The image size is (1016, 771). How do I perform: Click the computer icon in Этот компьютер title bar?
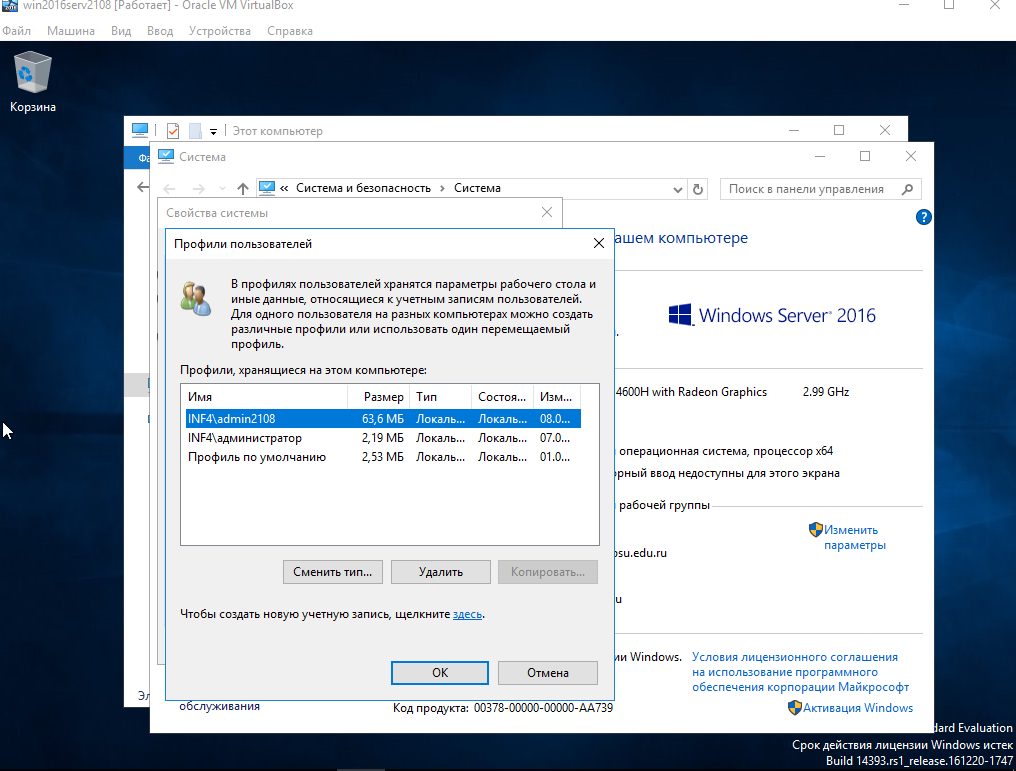[x=140, y=130]
